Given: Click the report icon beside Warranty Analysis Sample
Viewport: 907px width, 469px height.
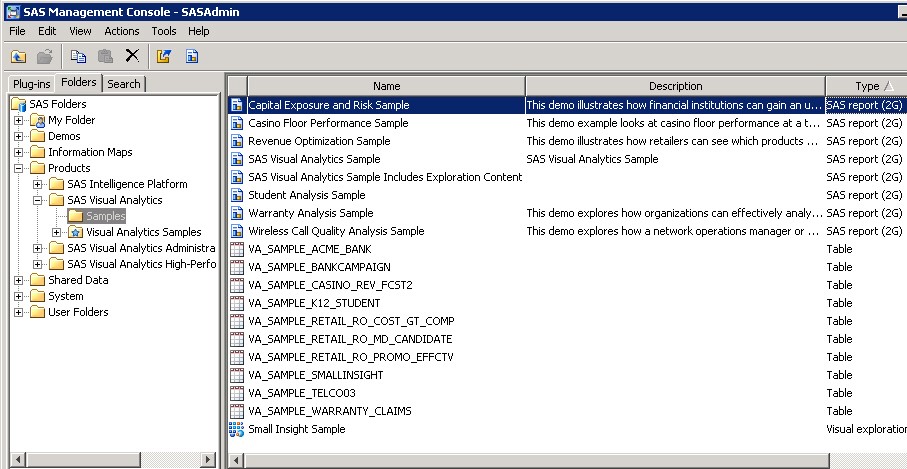Looking at the screenshot, I should [237, 213].
